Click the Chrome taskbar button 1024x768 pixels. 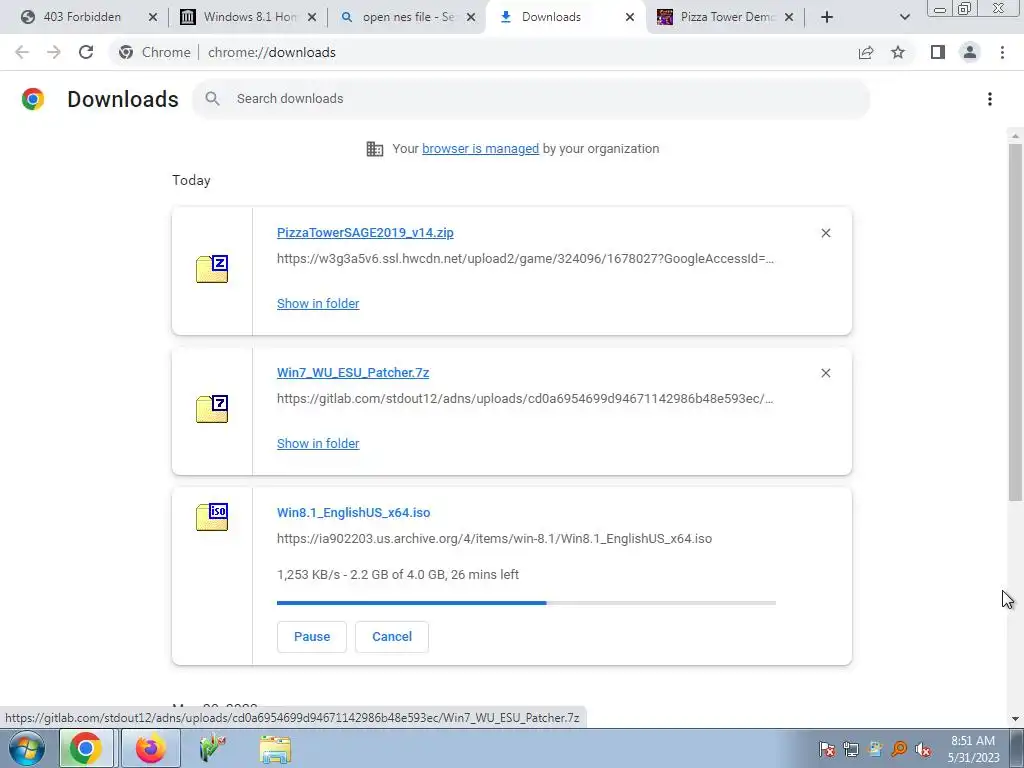tap(86, 748)
